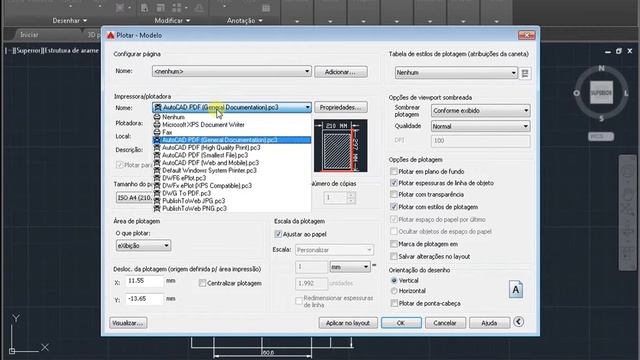Confirm plot with OK
The height and width of the screenshot is (360, 640).
point(401,323)
